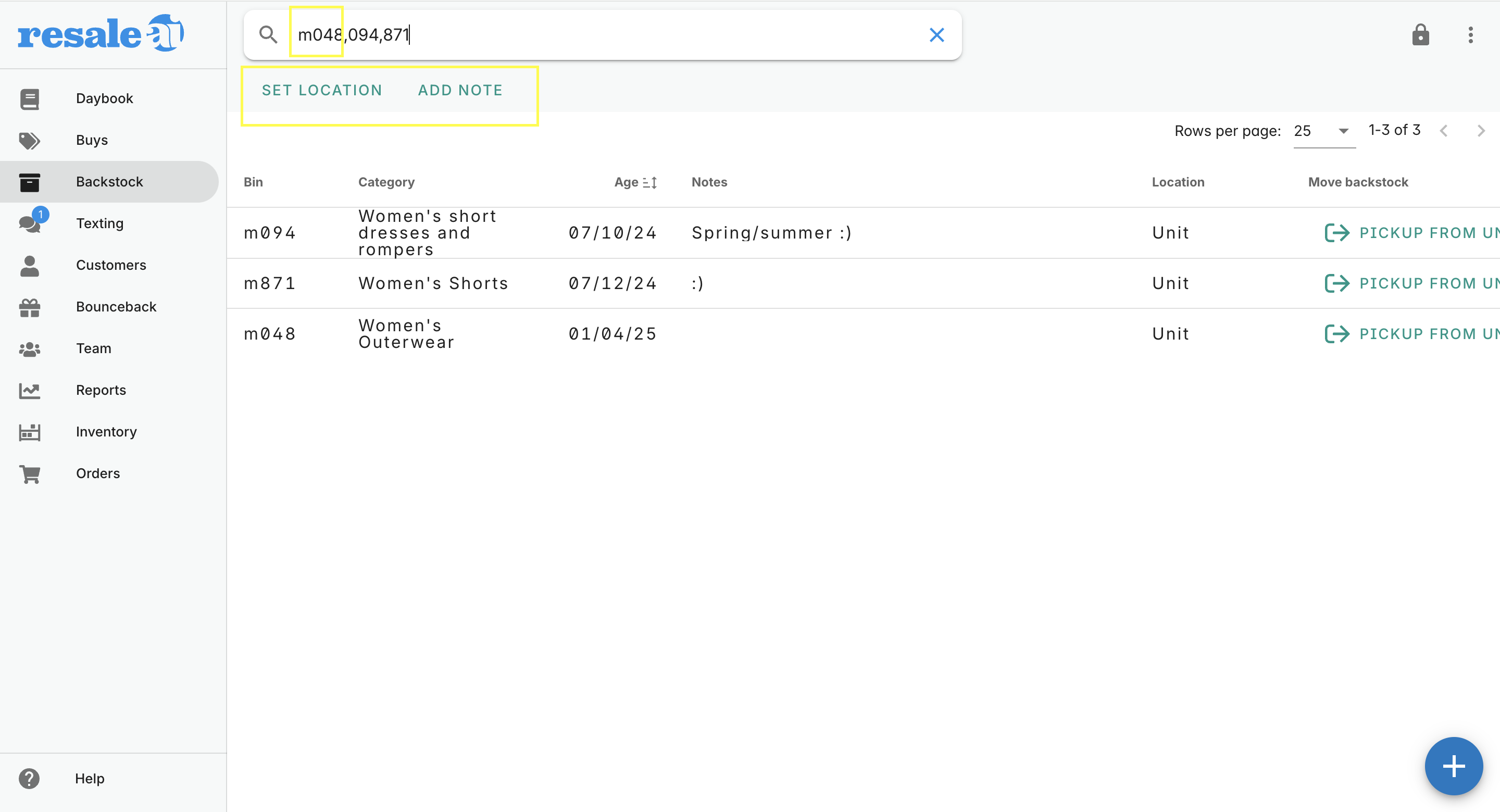This screenshot has height=812, width=1500.
Task: Click the lock icon in top bar
Action: (1420, 35)
